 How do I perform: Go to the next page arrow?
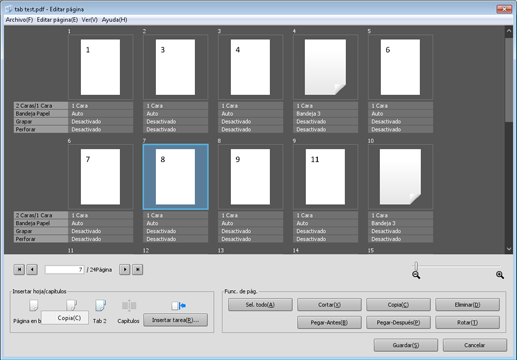(125, 269)
